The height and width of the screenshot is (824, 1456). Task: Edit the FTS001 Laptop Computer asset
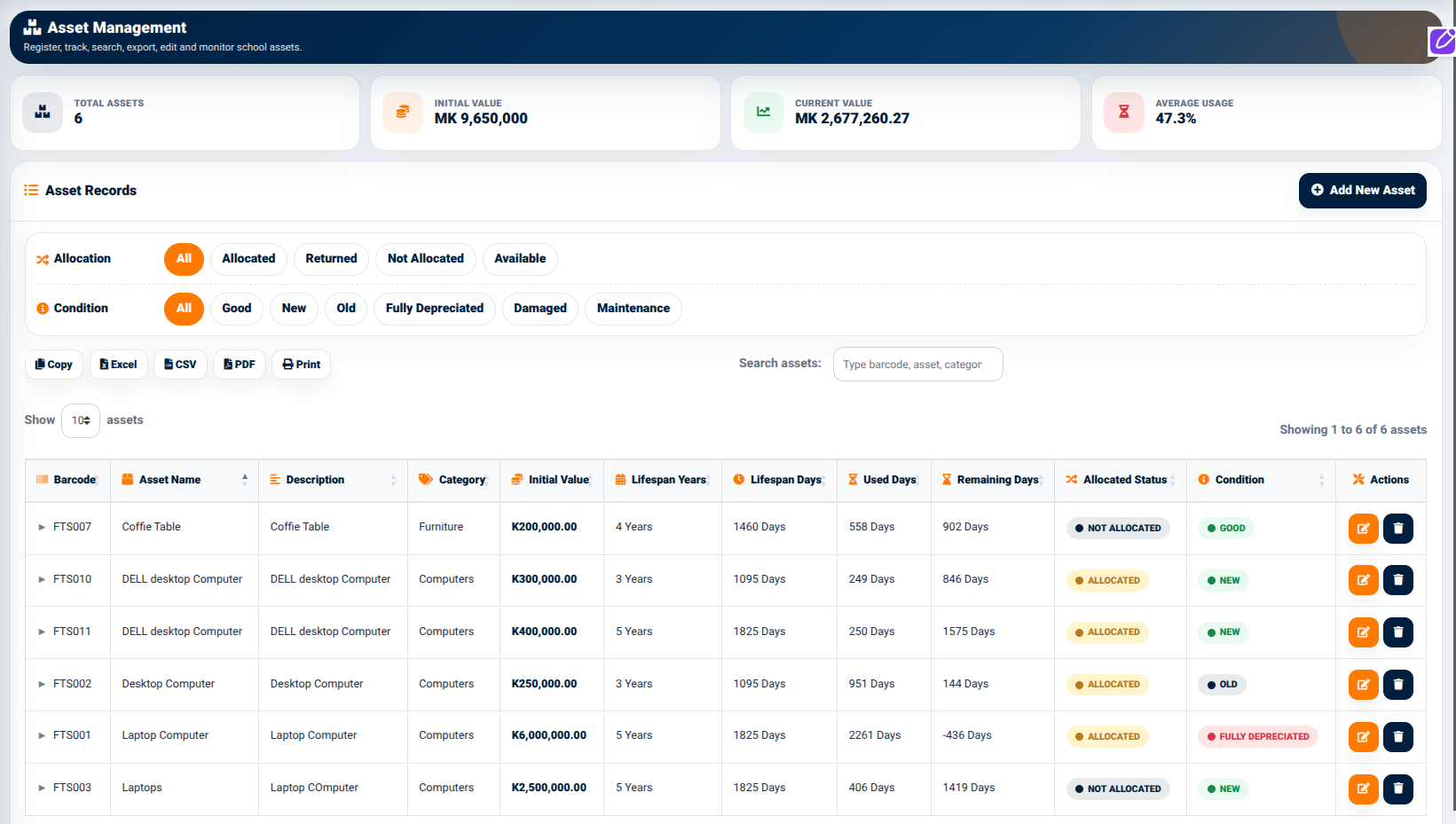1363,737
